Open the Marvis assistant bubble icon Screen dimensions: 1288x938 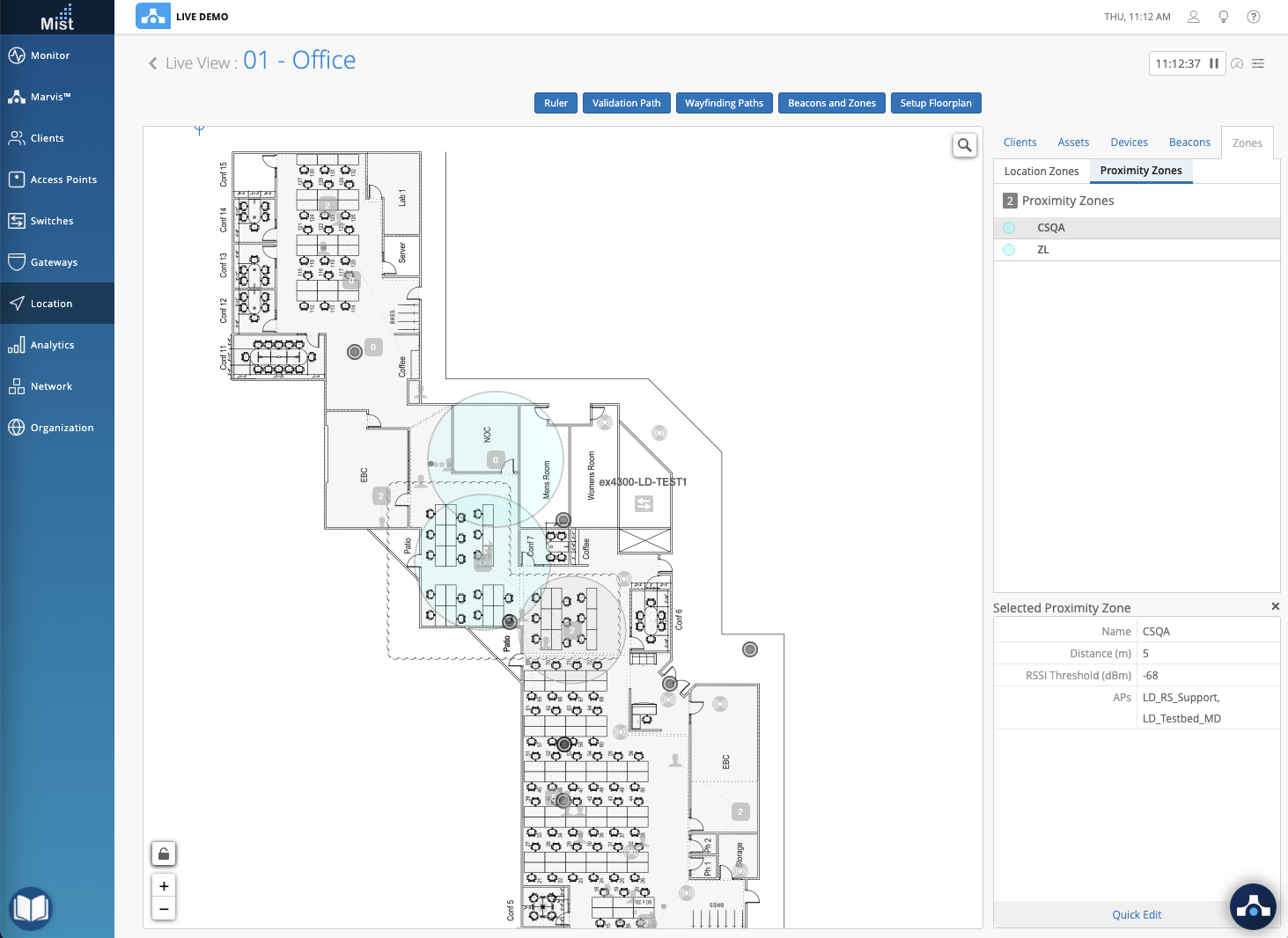1253,906
